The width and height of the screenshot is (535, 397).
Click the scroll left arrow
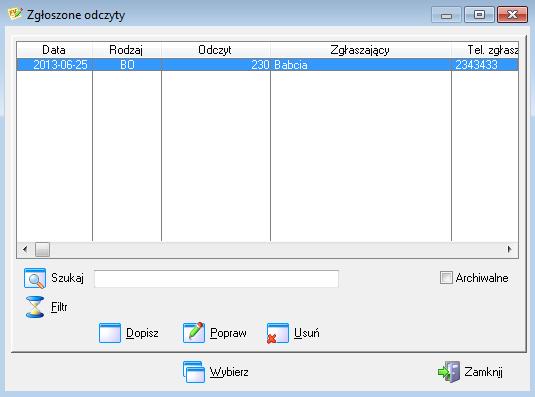click(25, 249)
